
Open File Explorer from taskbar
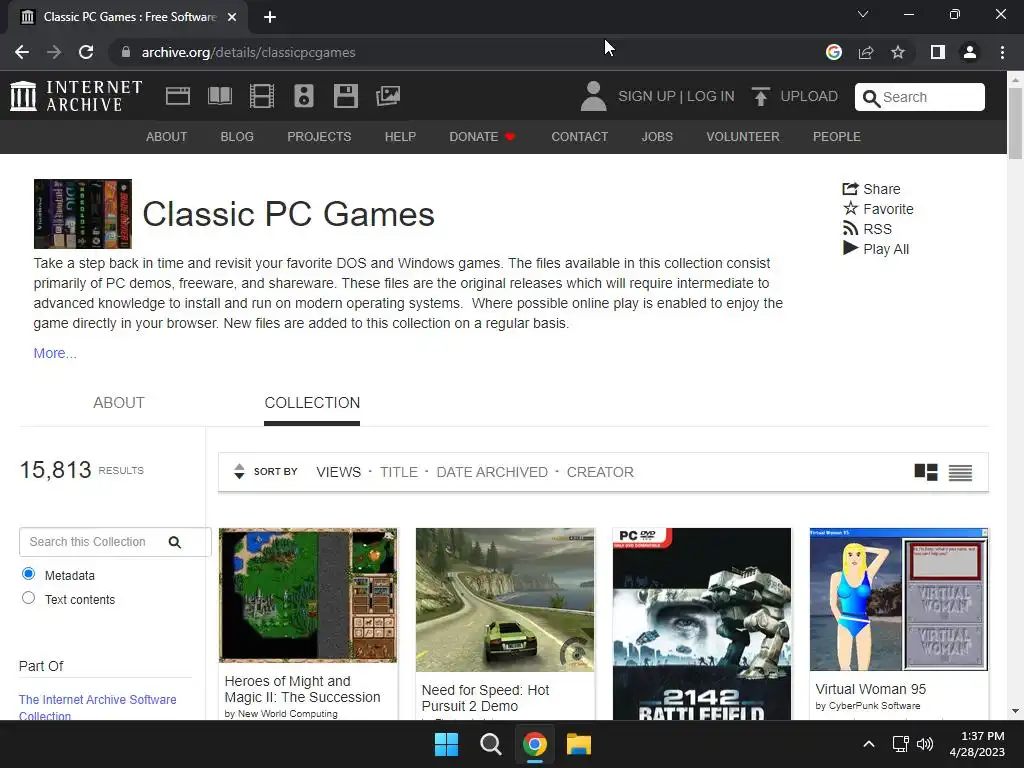(579, 744)
